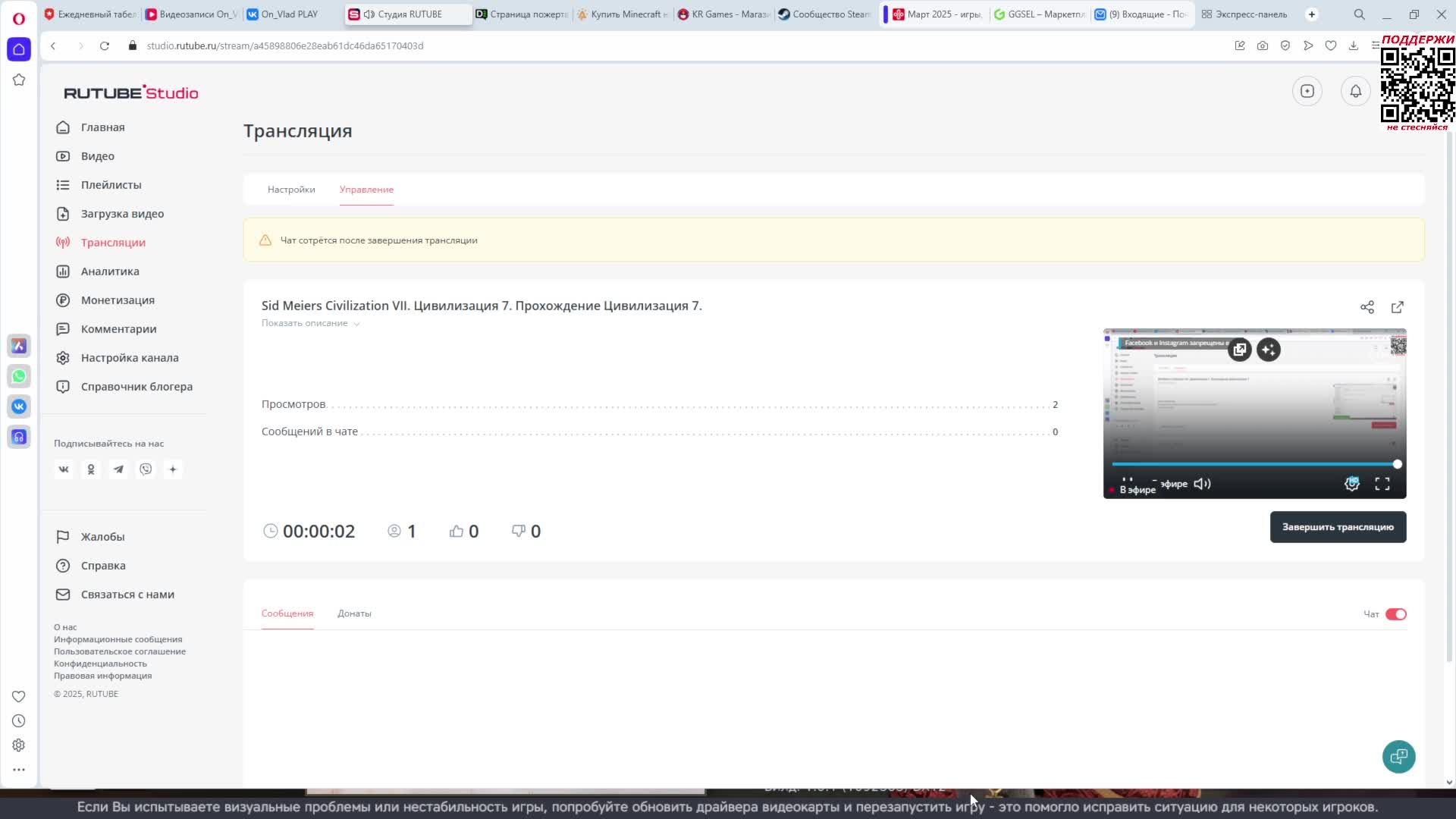Click browser tab search magnifier

point(1360,14)
